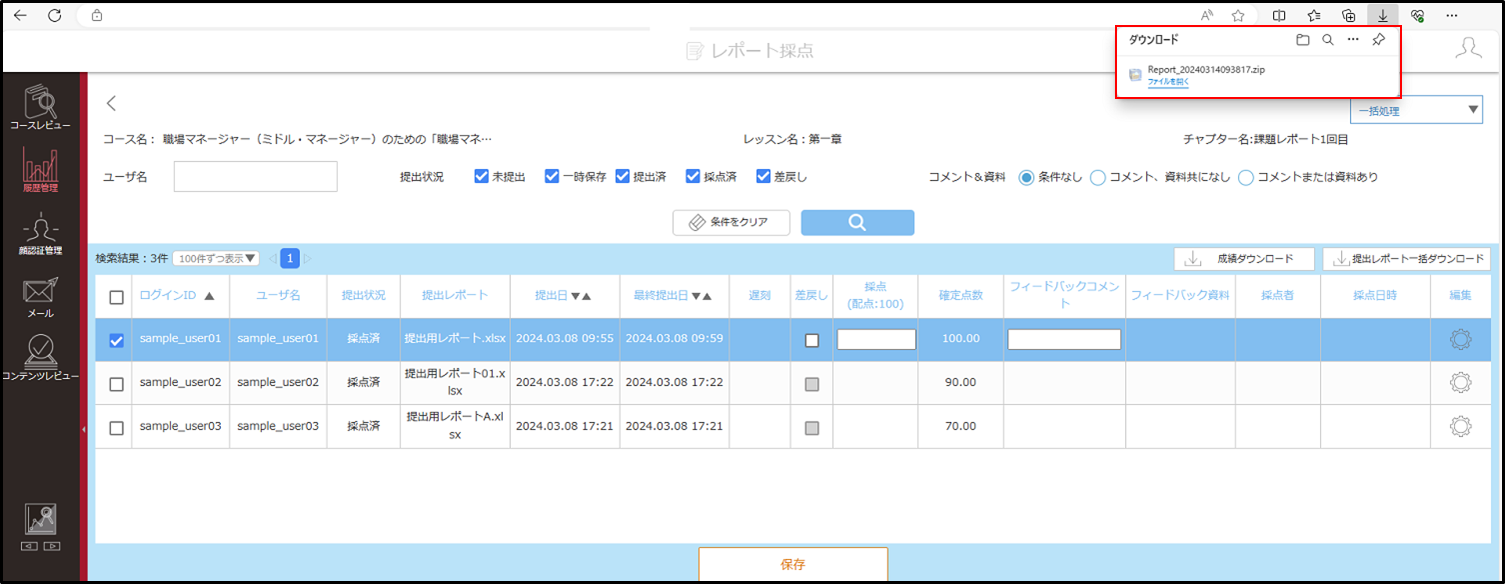
Task: Open browser collections icon
Action: tap(1348, 15)
